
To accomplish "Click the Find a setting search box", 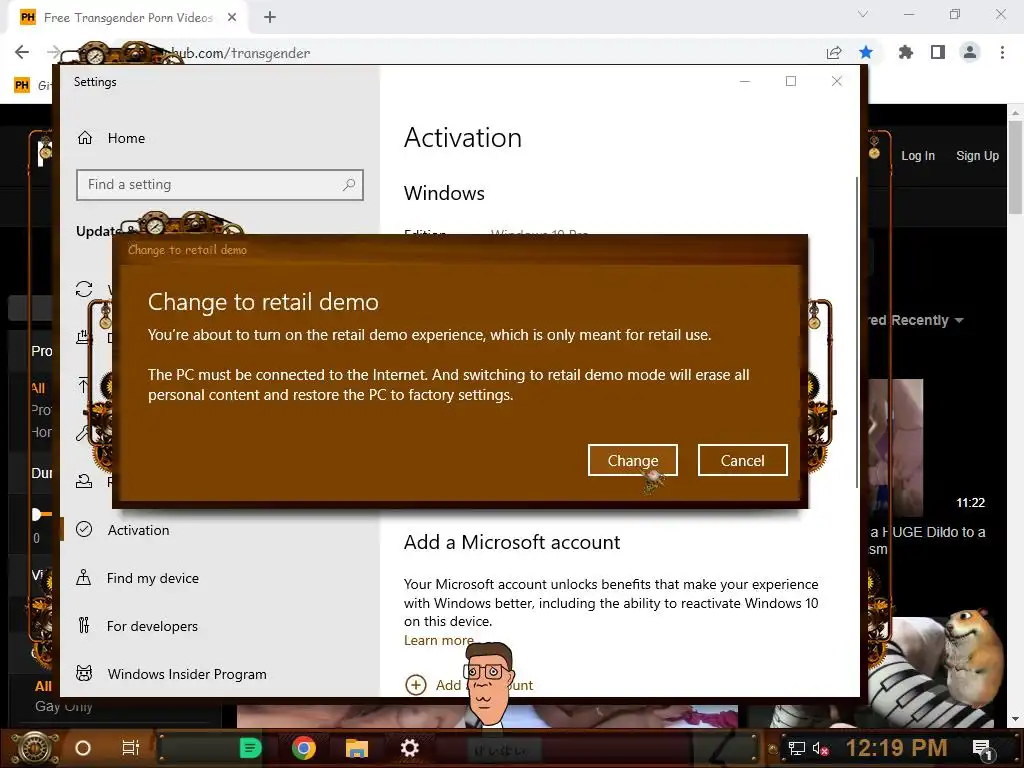I will pyautogui.click(x=219, y=185).
